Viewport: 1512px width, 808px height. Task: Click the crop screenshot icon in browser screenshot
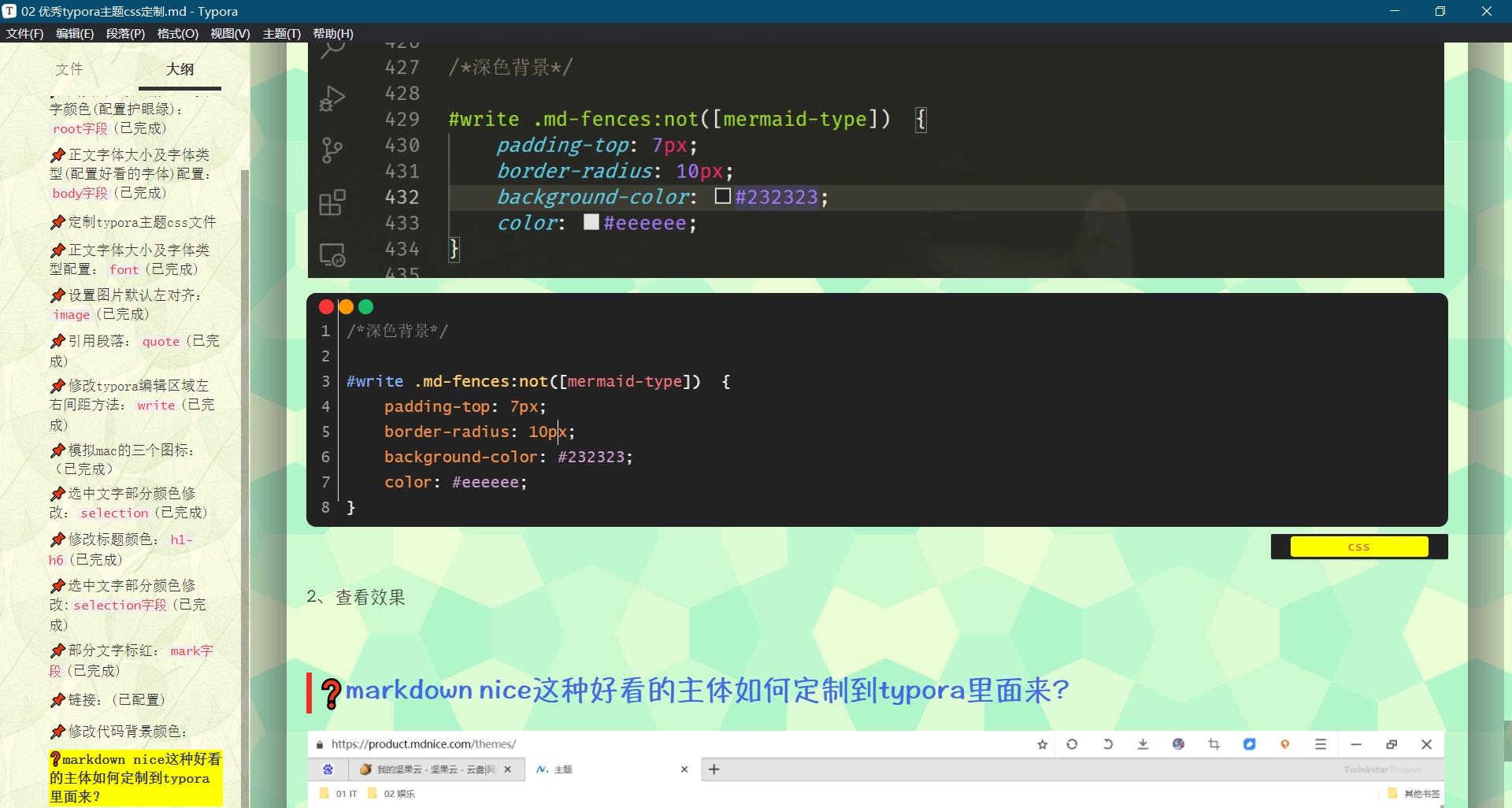coord(1214,744)
